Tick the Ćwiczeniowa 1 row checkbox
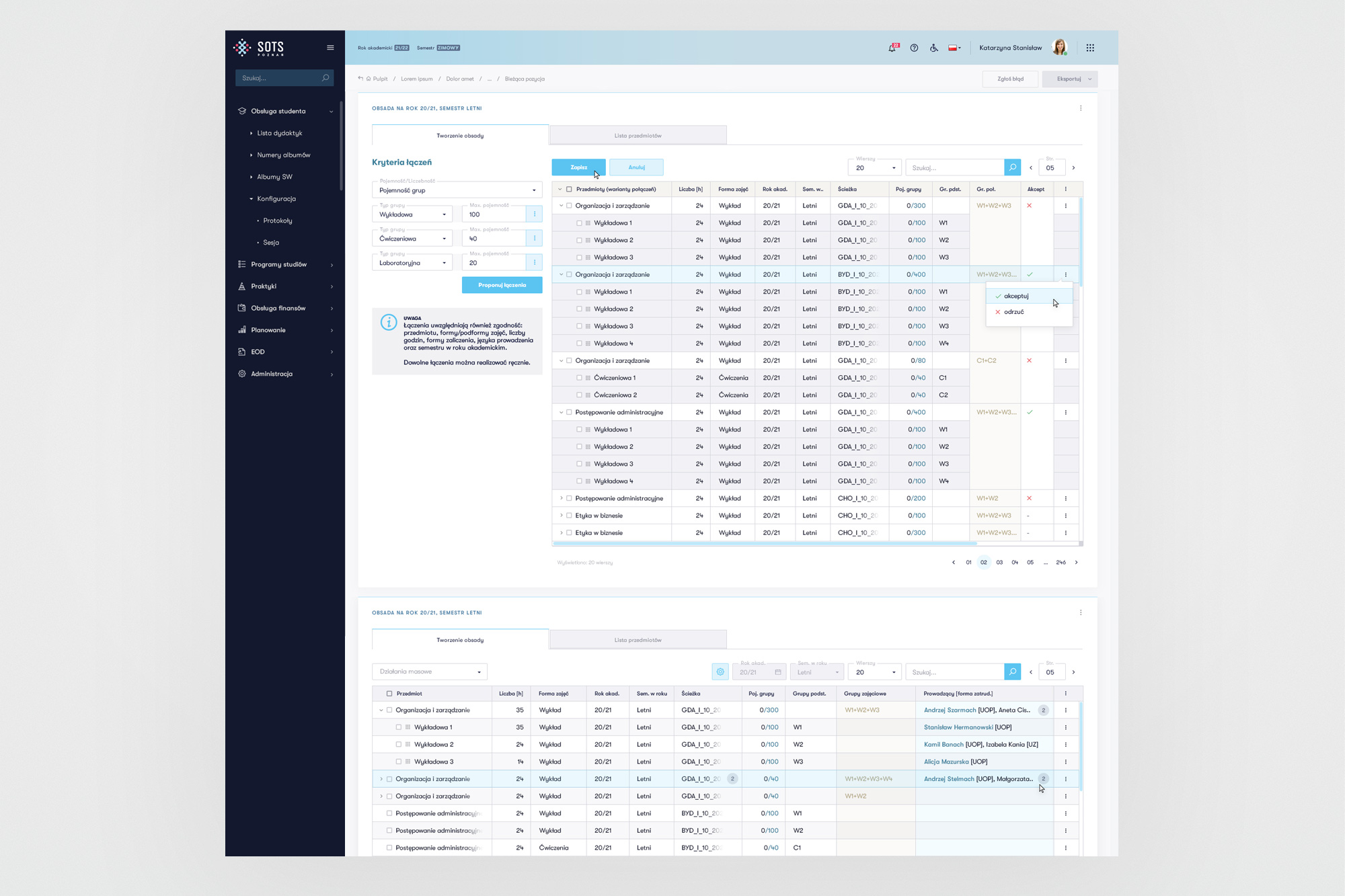The height and width of the screenshot is (896, 1345). (579, 378)
